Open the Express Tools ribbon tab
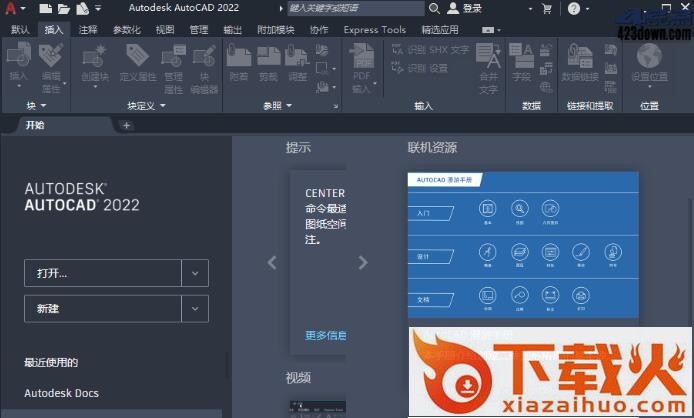The width and height of the screenshot is (694, 418). click(x=375, y=30)
